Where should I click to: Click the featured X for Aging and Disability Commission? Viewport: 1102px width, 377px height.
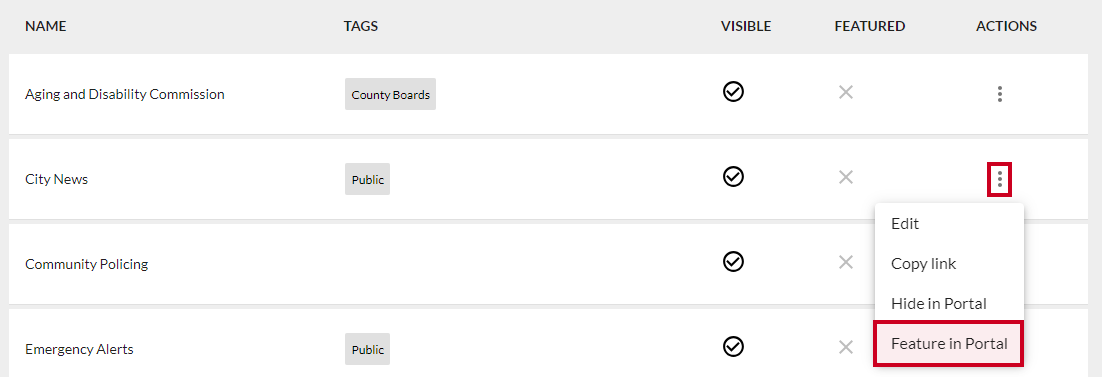click(x=845, y=92)
